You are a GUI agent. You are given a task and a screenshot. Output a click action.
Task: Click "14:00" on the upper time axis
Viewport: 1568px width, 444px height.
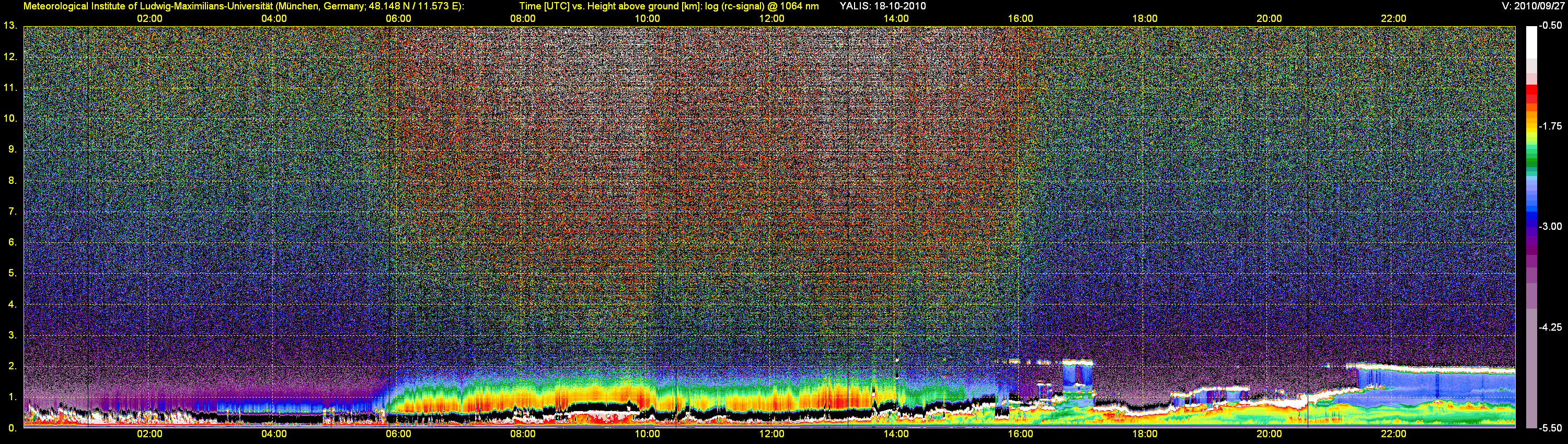pos(896,19)
